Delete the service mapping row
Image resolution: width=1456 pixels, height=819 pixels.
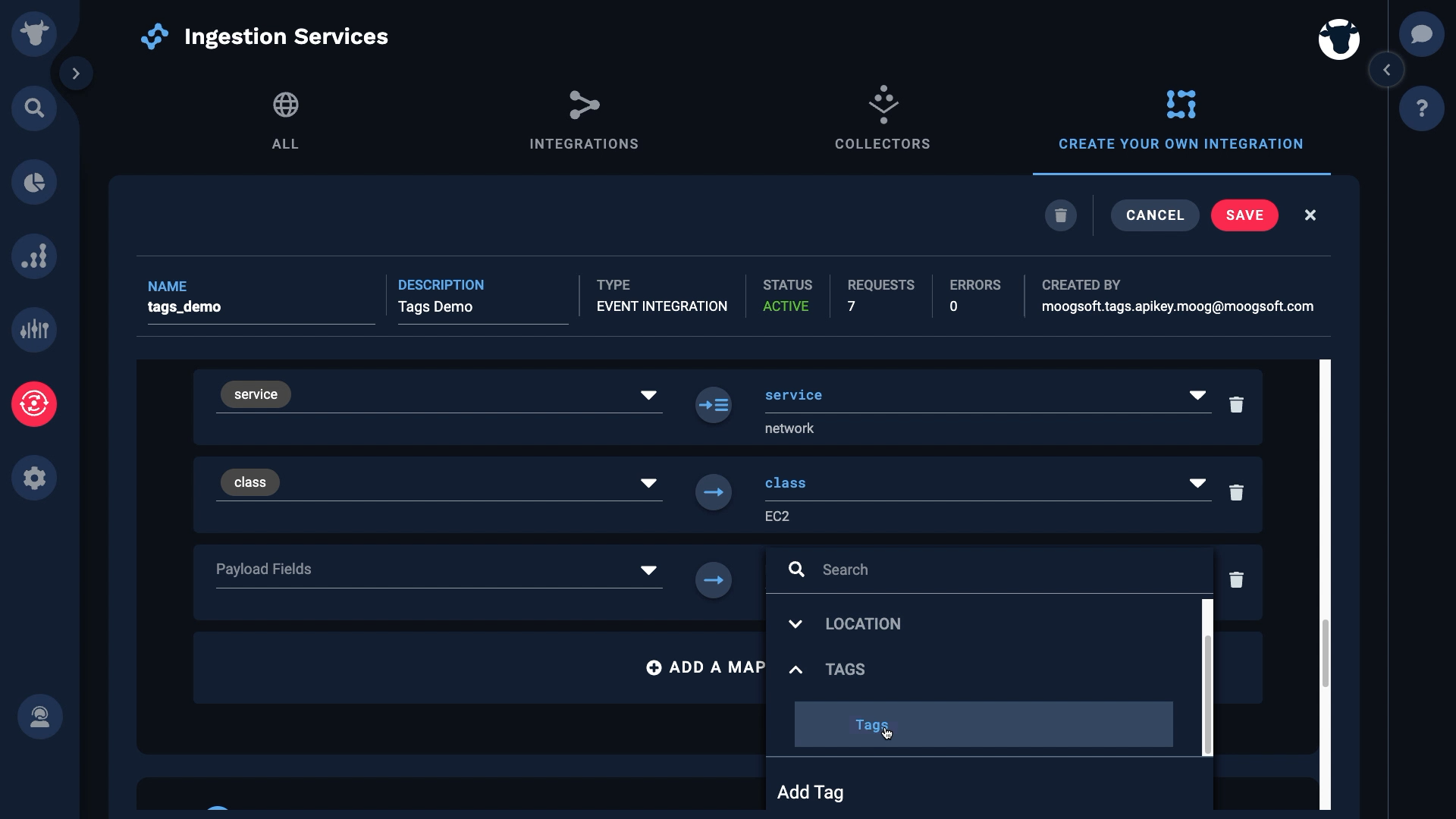tap(1236, 405)
